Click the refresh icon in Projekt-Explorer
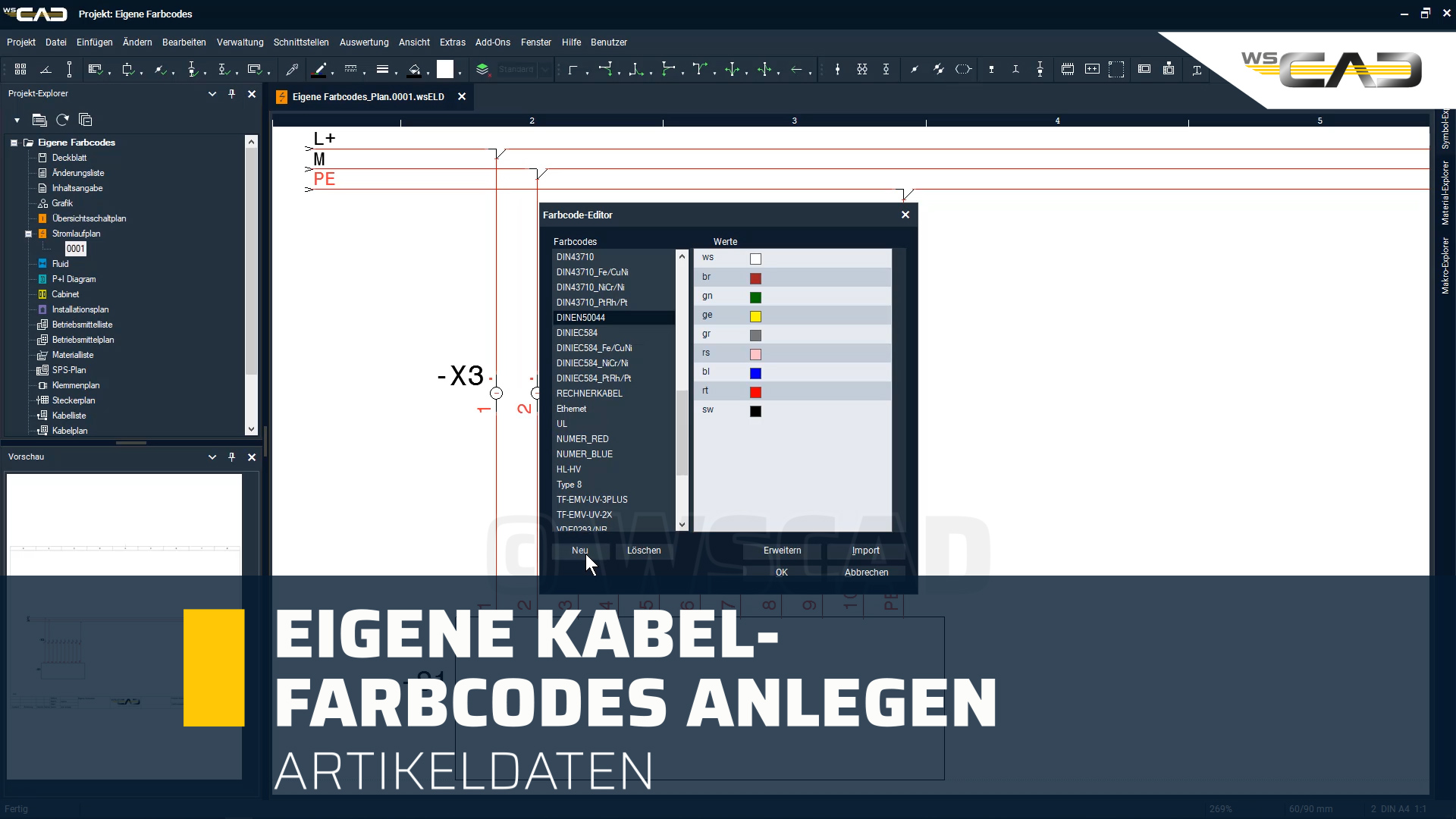The width and height of the screenshot is (1456, 819). (x=61, y=119)
